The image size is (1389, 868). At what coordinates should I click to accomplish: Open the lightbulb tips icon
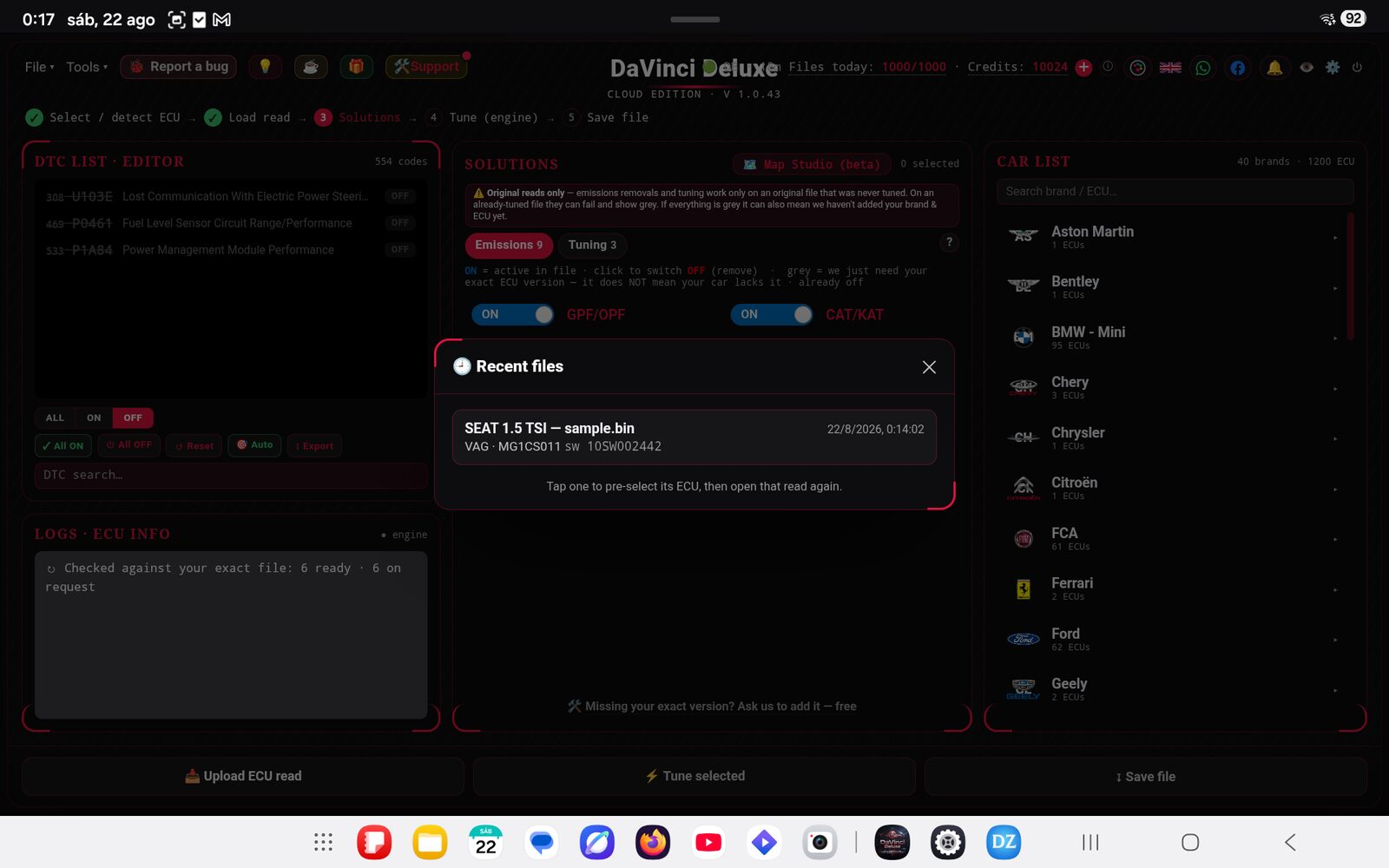265,67
